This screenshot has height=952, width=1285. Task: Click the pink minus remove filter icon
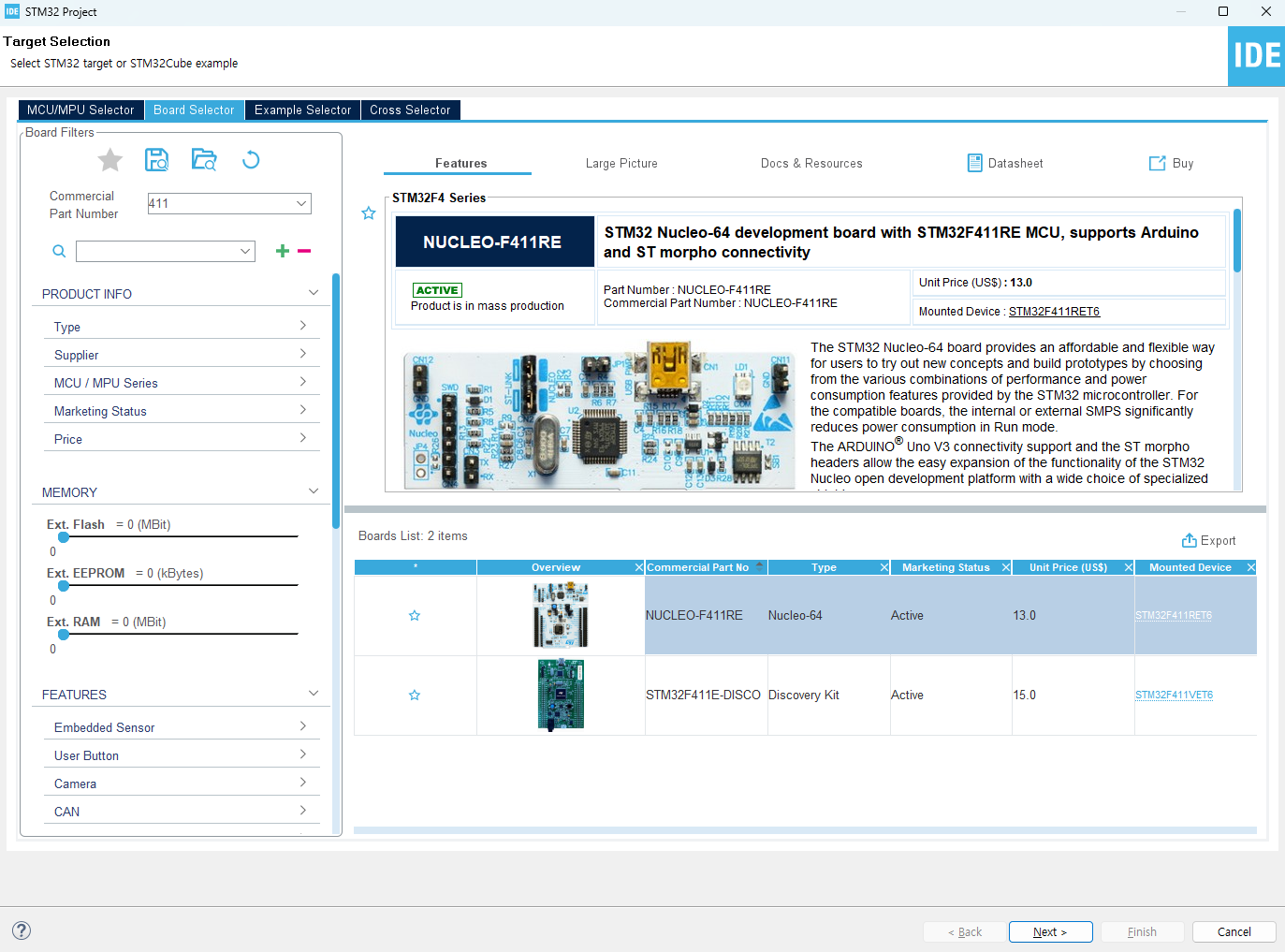click(304, 251)
